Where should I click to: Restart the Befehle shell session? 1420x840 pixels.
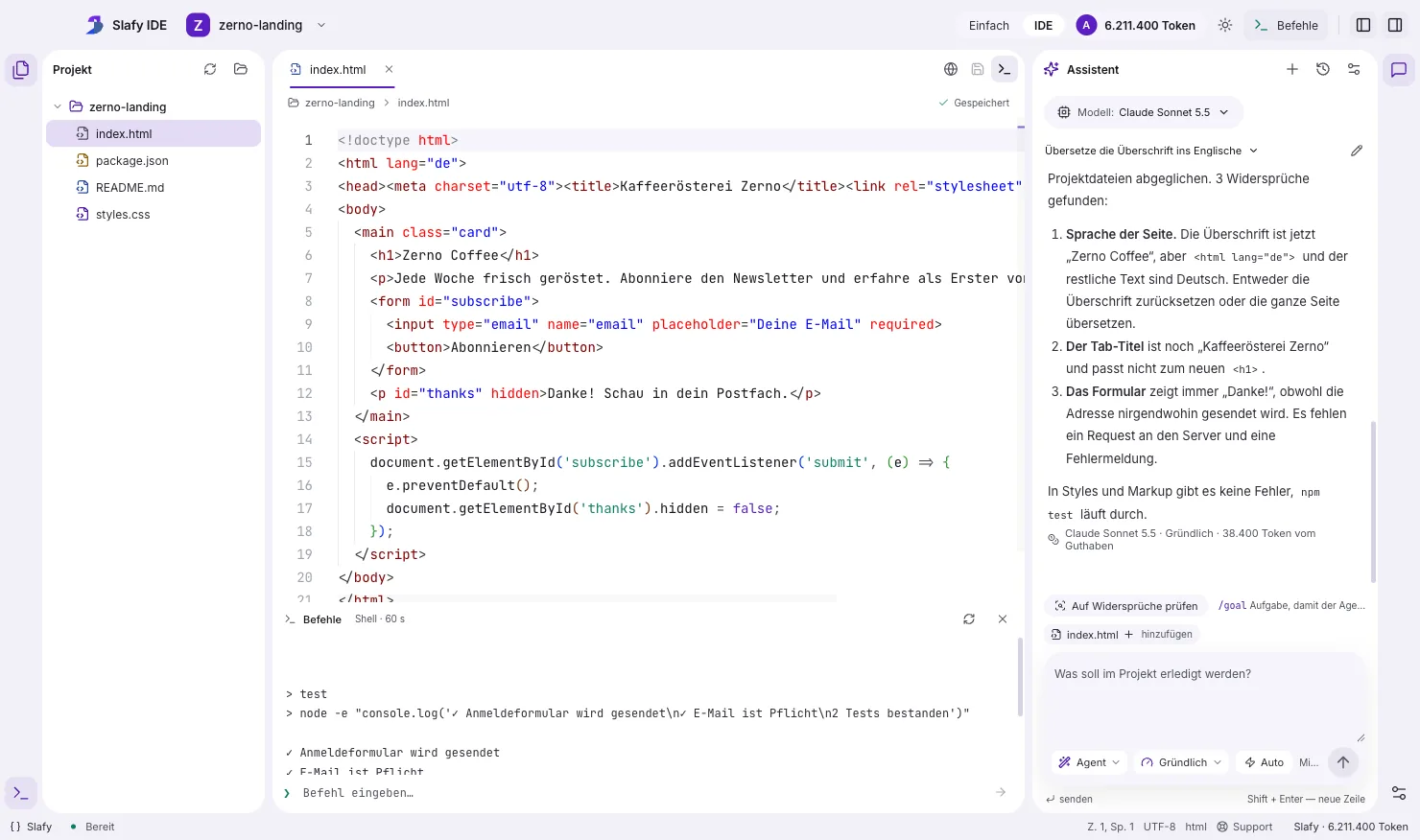969,619
